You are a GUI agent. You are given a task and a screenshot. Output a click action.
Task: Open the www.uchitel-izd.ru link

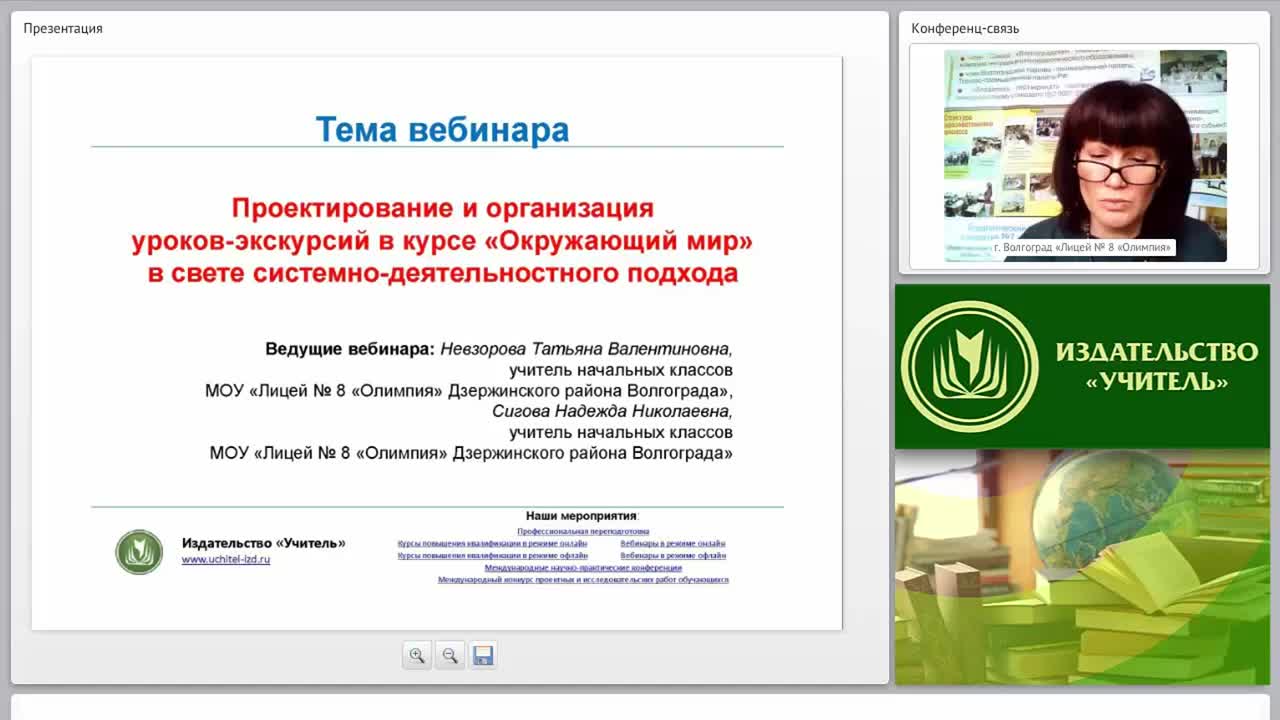[226, 560]
